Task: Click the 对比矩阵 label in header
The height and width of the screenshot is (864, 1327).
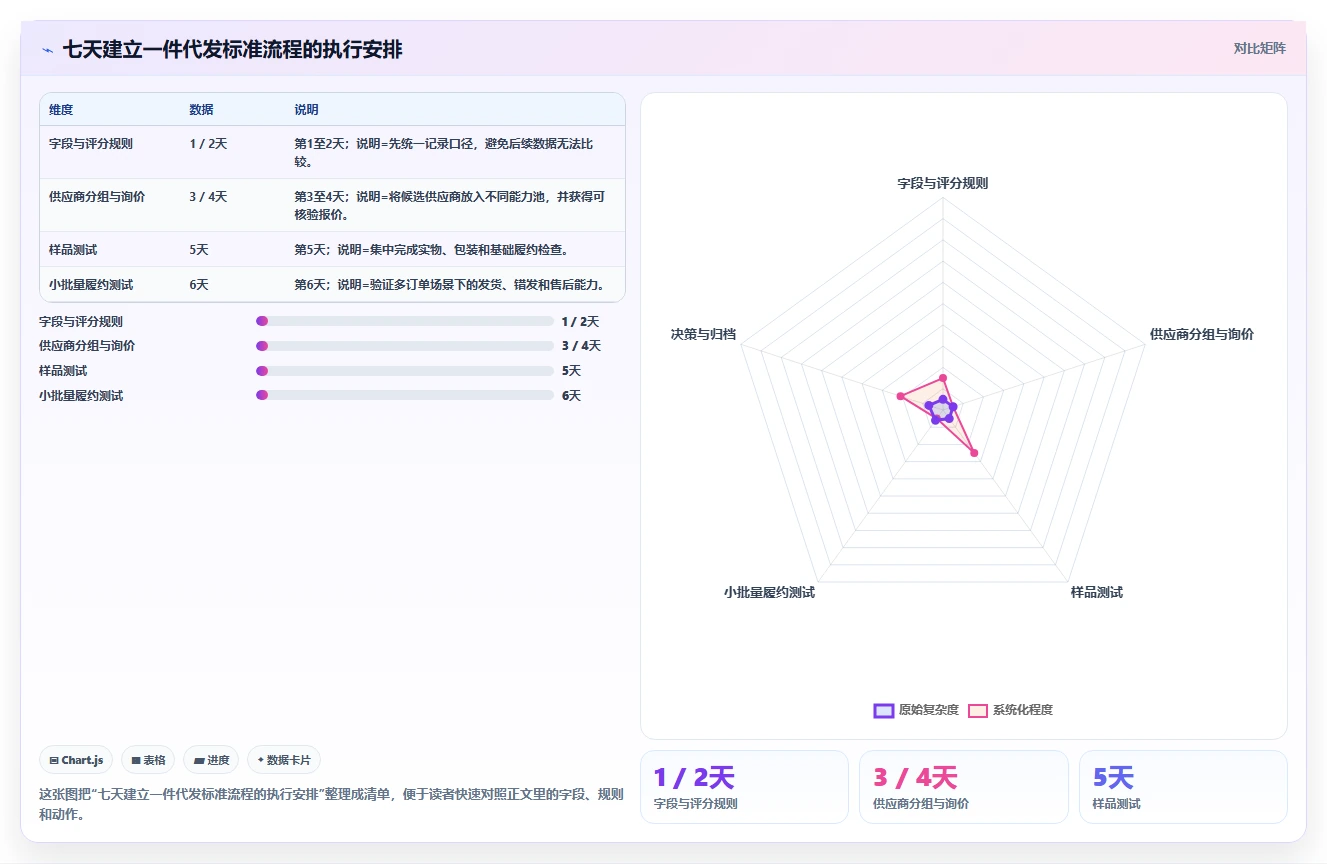Action: [x=1259, y=48]
